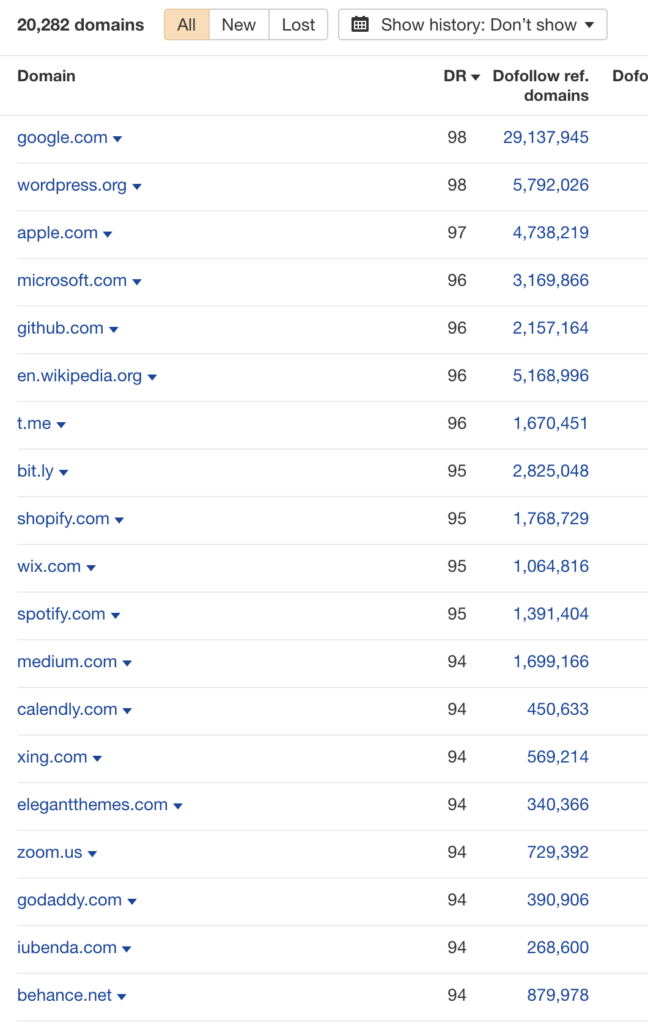Switch to the Lost domains tab
The width and height of the screenshot is (648, 1024).
[299, 25]
